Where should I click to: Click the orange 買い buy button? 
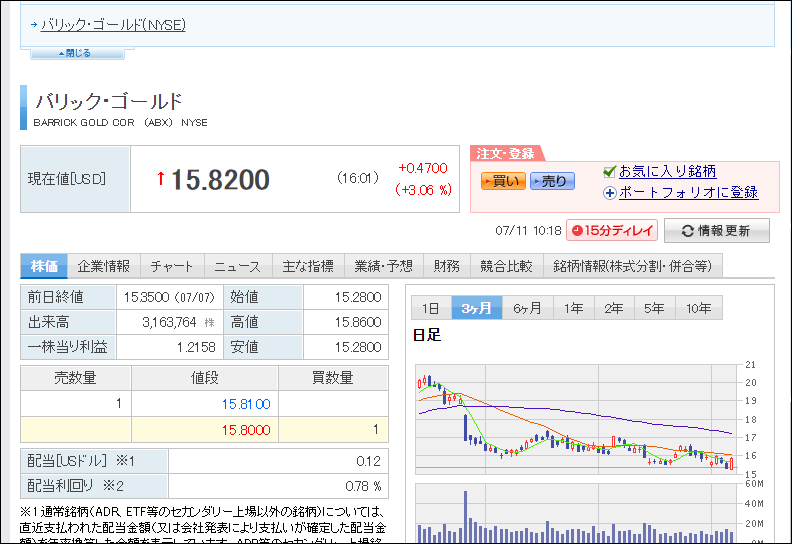coord(503,181)
